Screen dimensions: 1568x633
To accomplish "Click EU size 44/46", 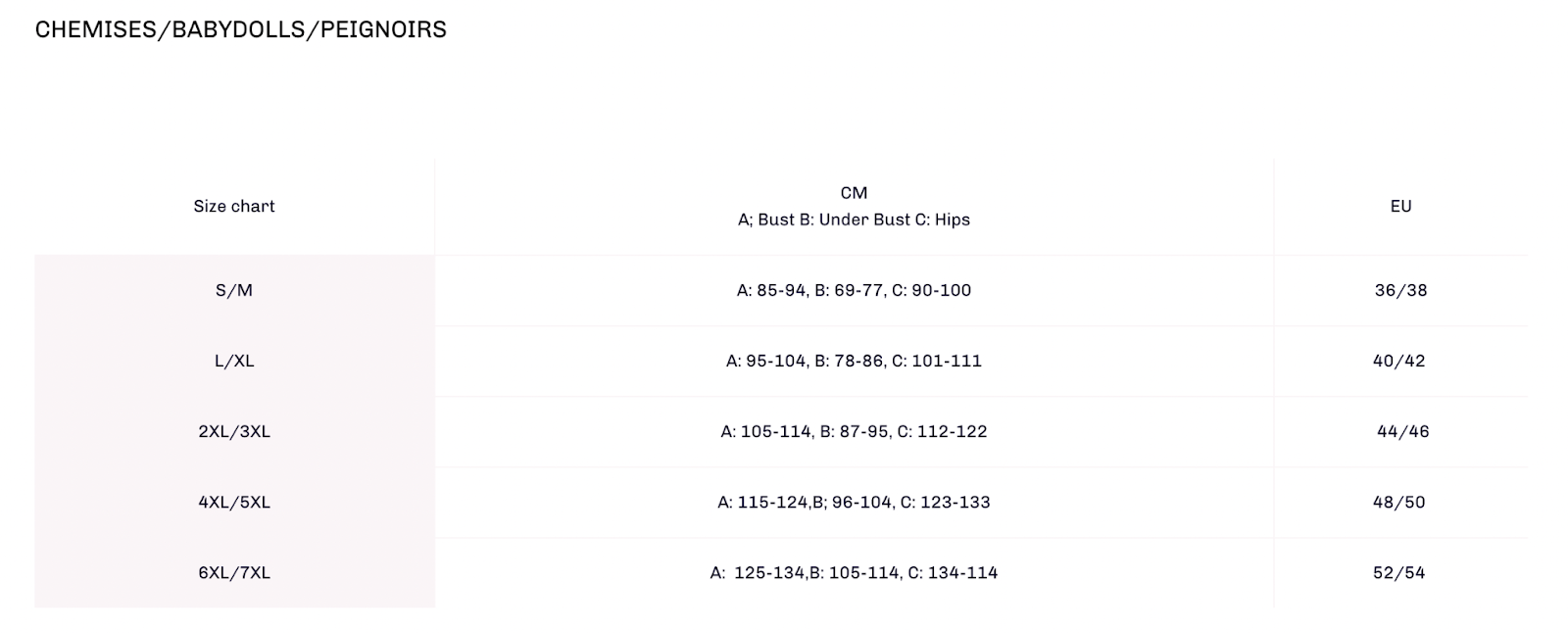I will tap(1402, 431).
